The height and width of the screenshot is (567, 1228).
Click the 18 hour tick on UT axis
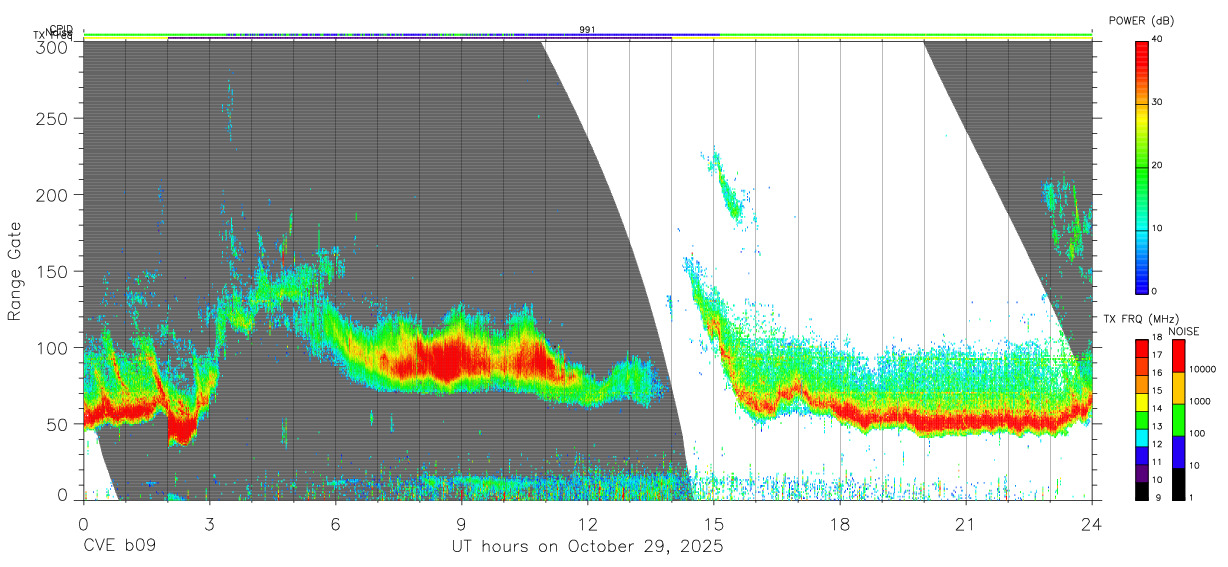(x=840, y=523)
